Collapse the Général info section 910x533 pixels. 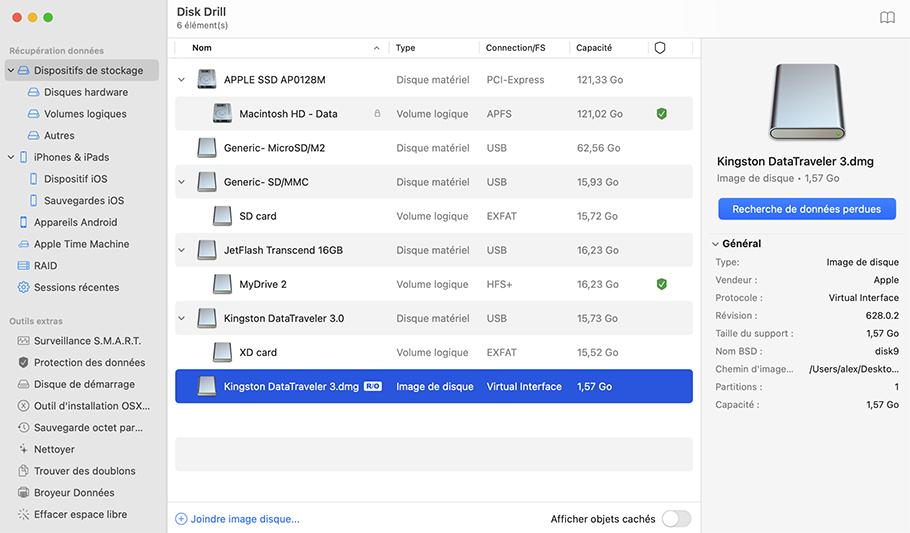716,244
